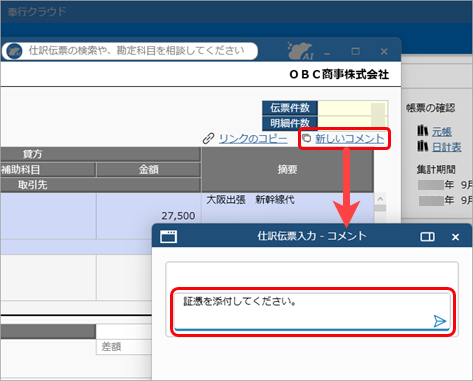Click the comment dialog window icon
The width and height of the screenshot is (473, 381).
(x=169, y=236)
